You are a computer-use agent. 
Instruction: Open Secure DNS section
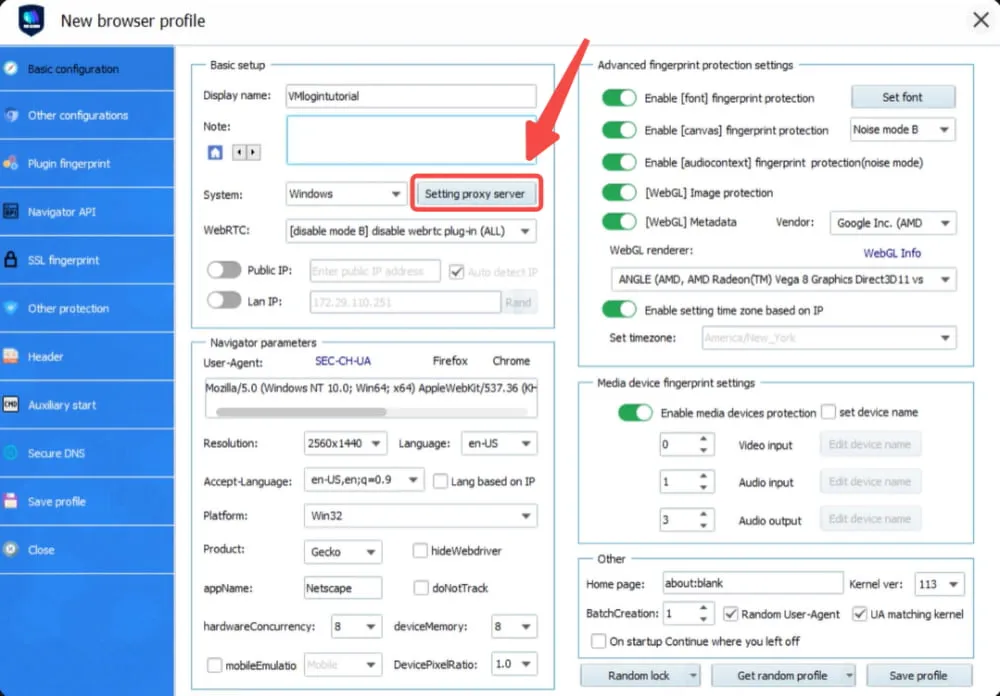pos(87,453)
